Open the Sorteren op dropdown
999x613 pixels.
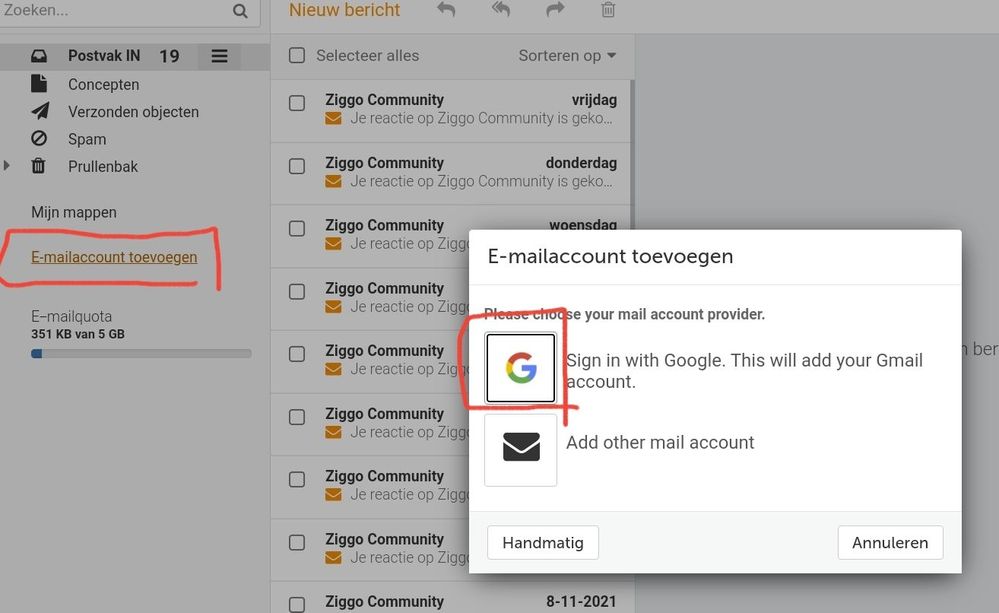click(567, 55)
